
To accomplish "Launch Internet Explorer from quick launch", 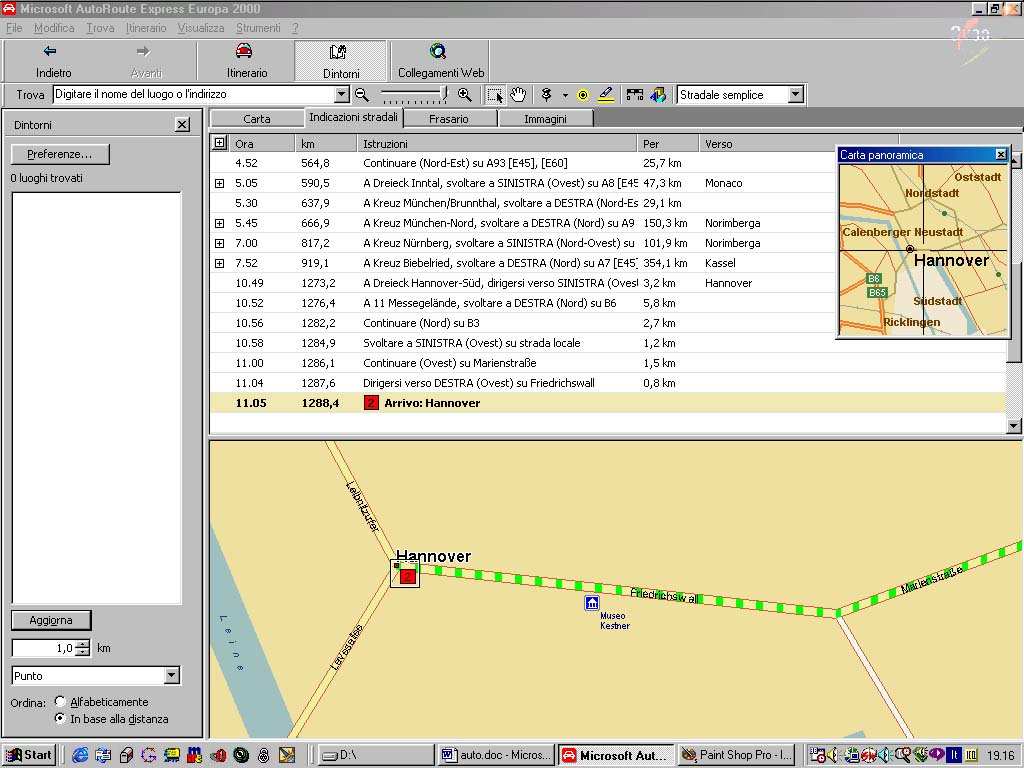I will click(80, 756).
